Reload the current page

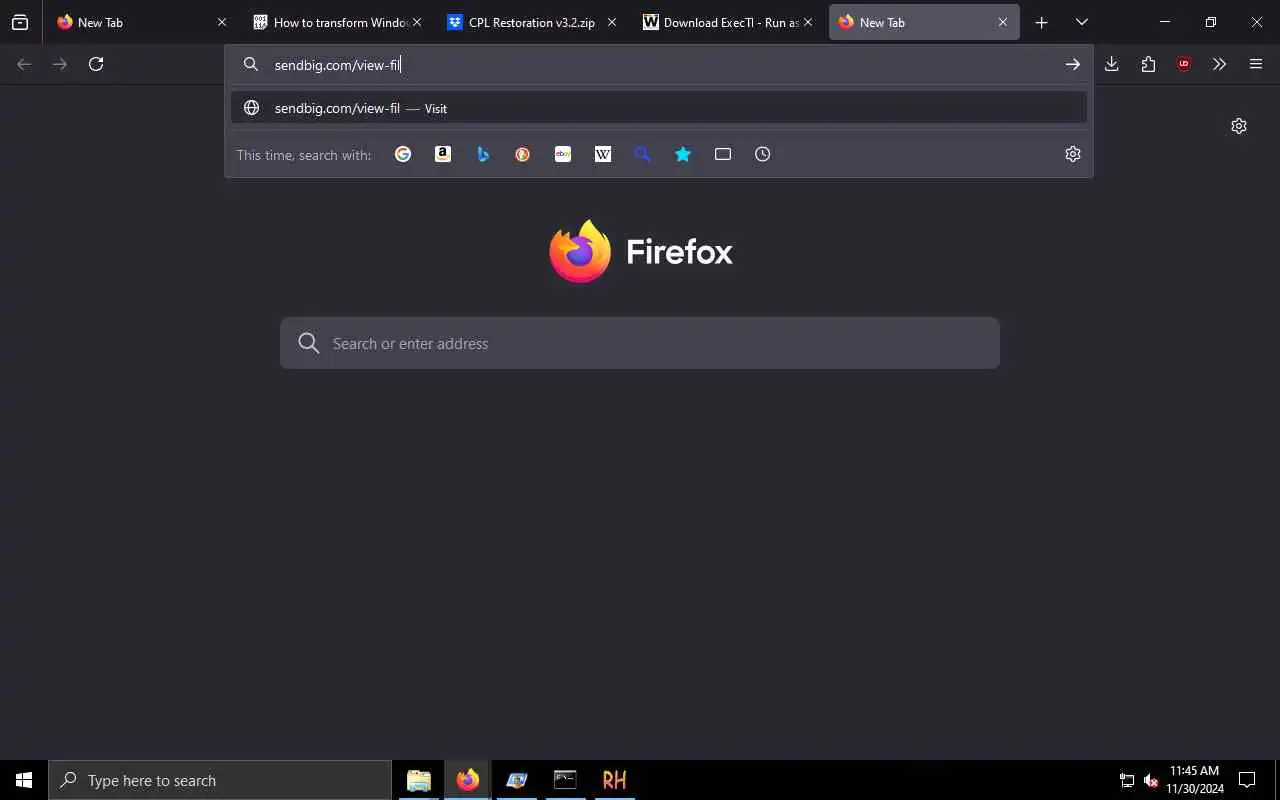click(96, 64)
